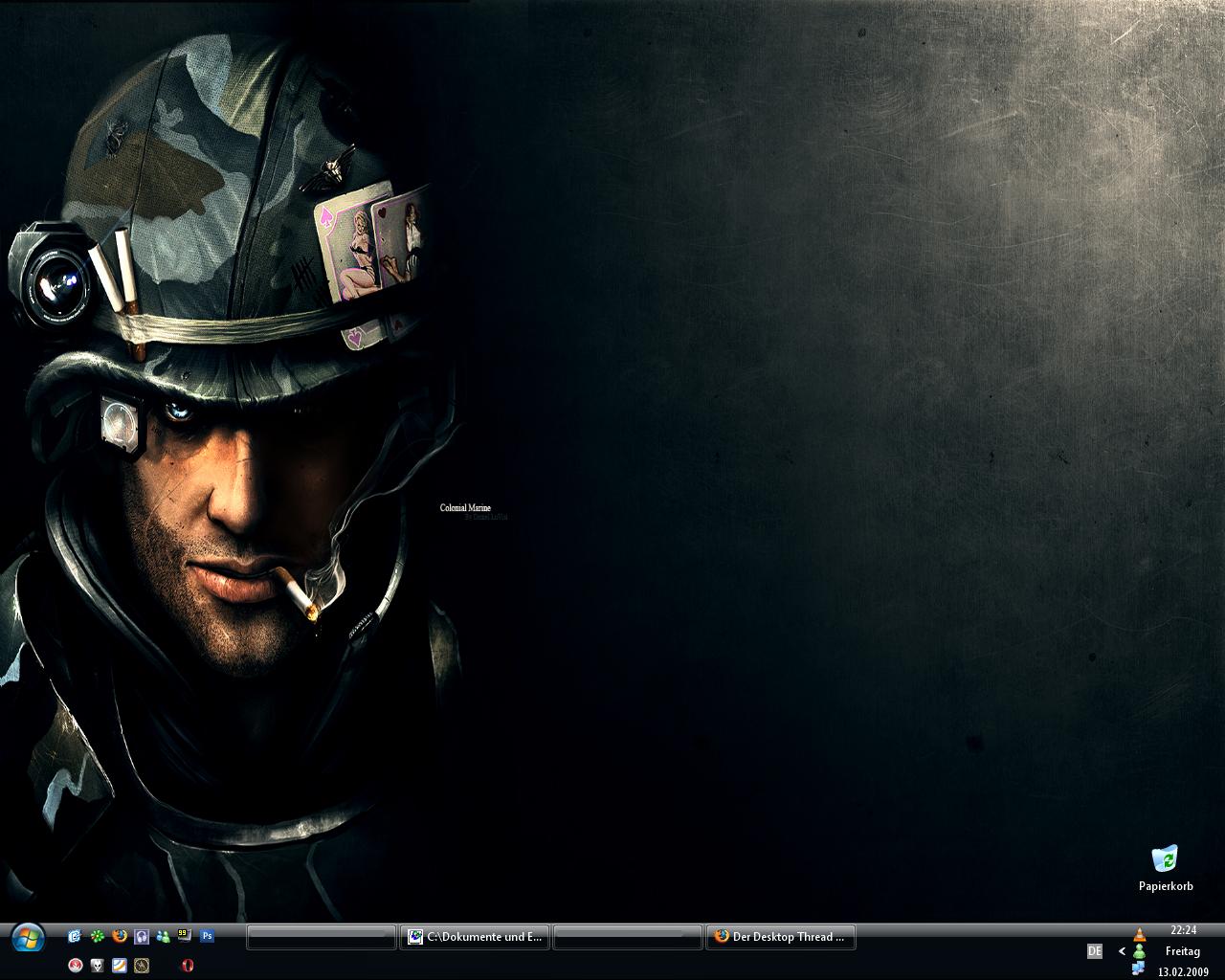
Task: Launch Internet Explorer from quick launch
Action: point(75,936)
